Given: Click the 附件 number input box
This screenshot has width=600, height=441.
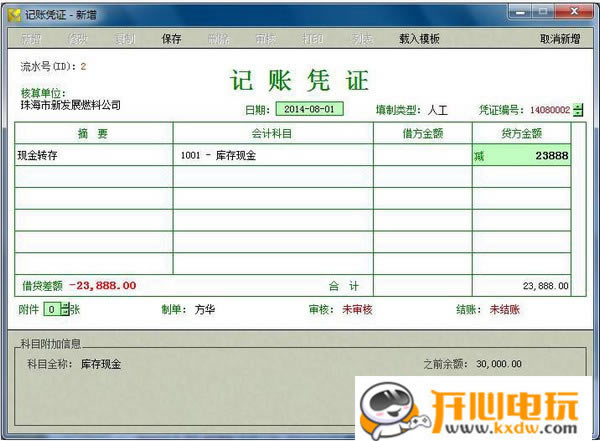Looking at the screenshot, I should tap(53, 310).
